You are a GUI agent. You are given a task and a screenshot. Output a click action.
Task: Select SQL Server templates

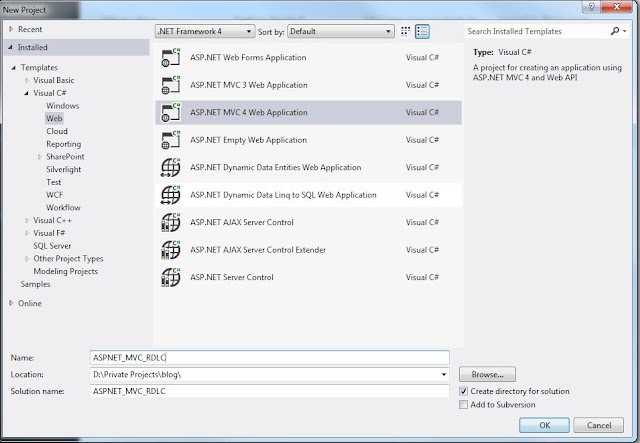52,246
